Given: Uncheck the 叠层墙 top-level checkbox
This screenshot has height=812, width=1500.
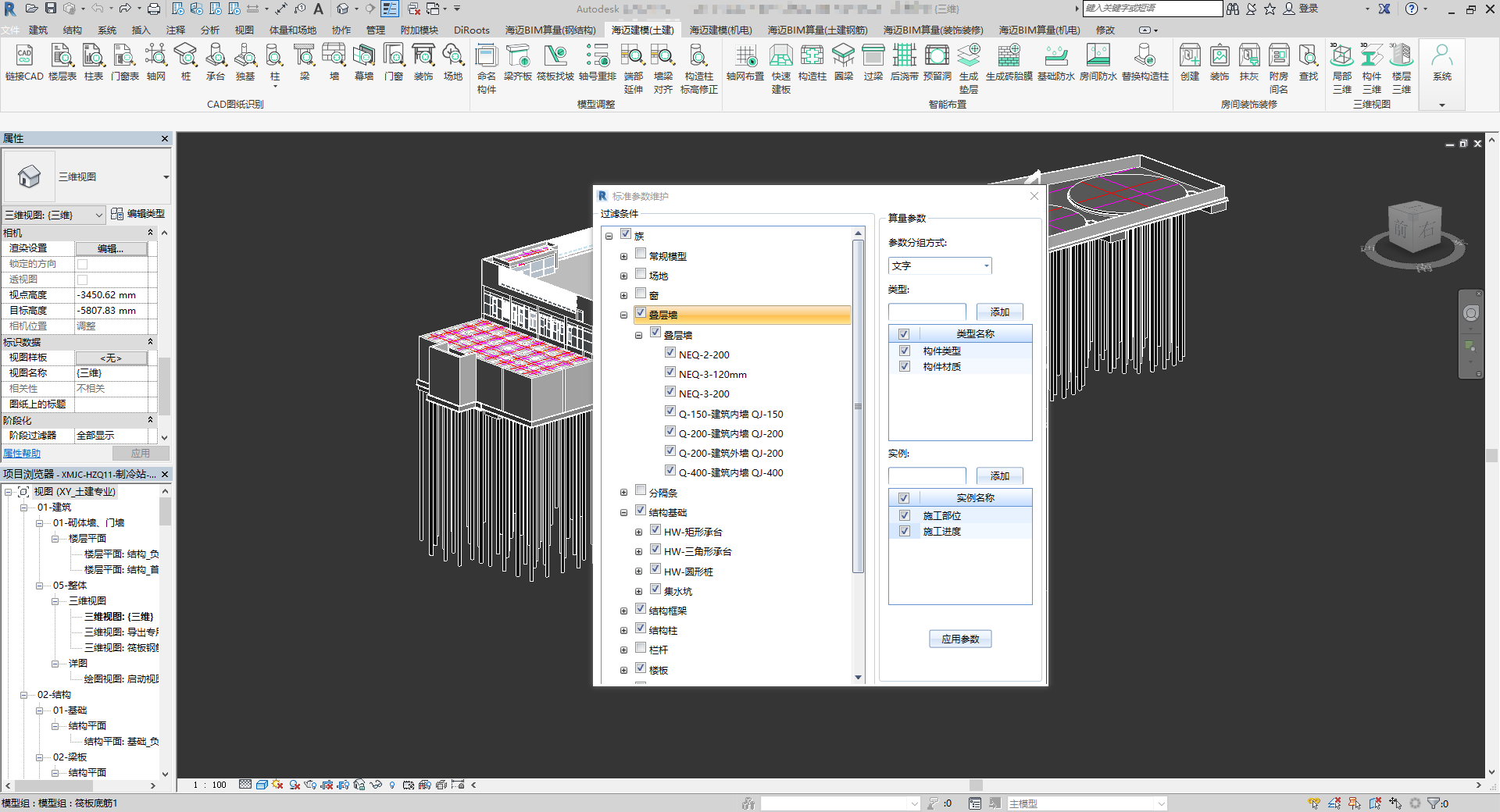Looking at the screenshot, I should (641, 312).
